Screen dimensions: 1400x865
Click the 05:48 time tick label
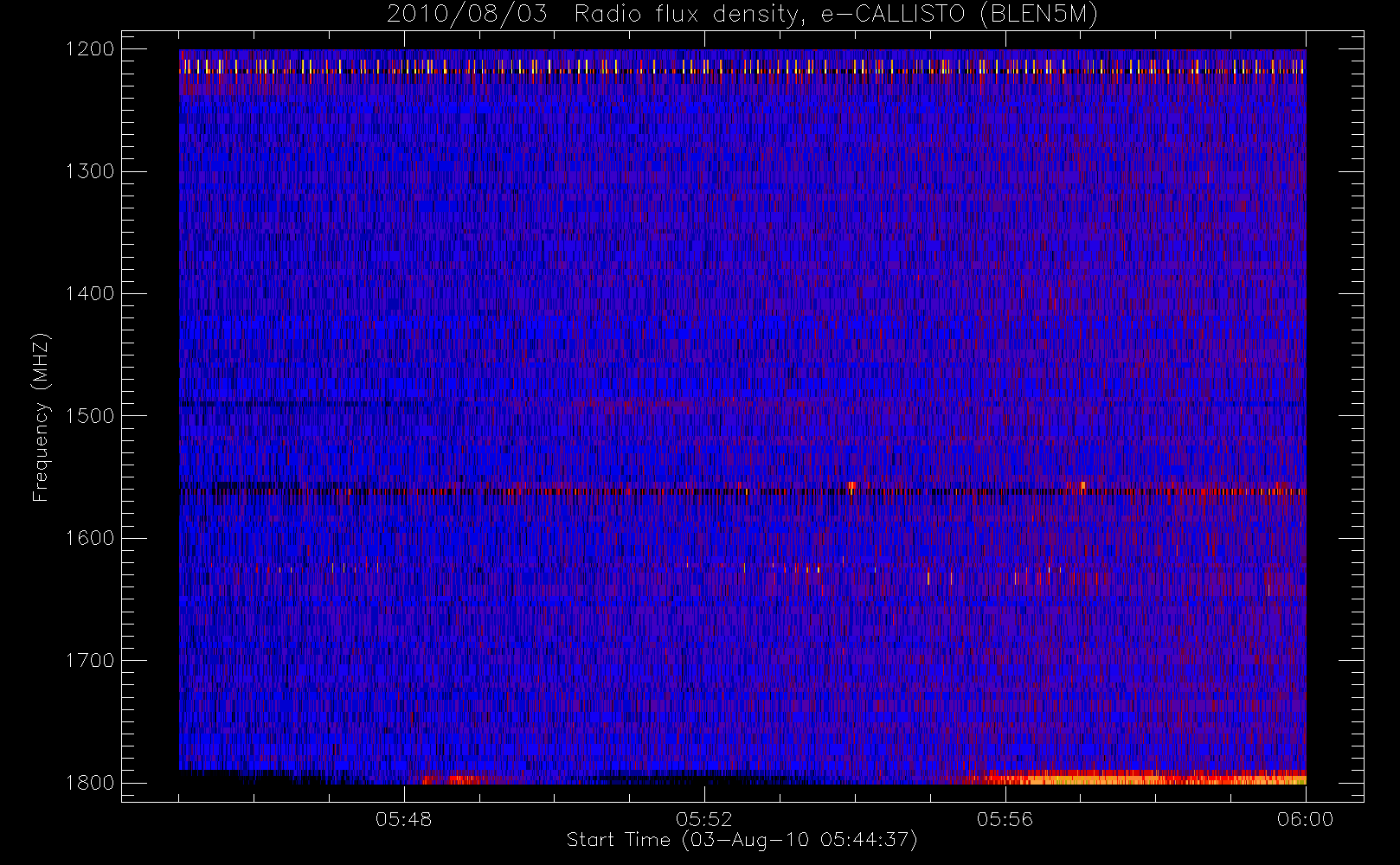[404, 819]
